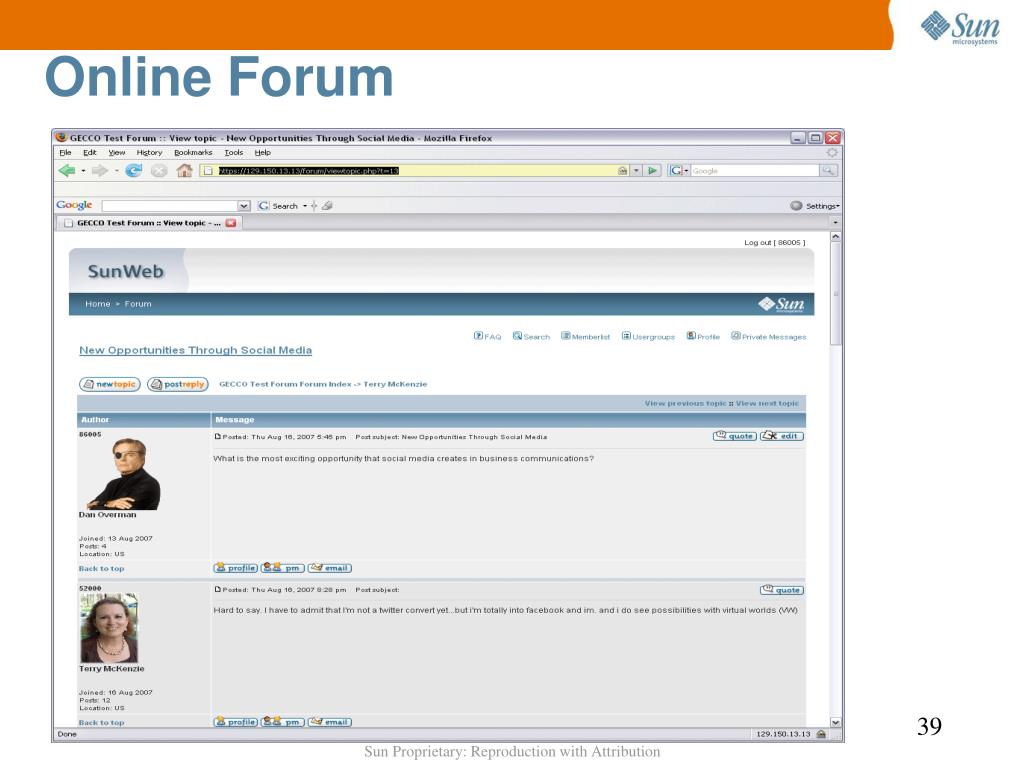Click the browser Forward arrow
1024x768 pixels.
click(x=99, y=170)
